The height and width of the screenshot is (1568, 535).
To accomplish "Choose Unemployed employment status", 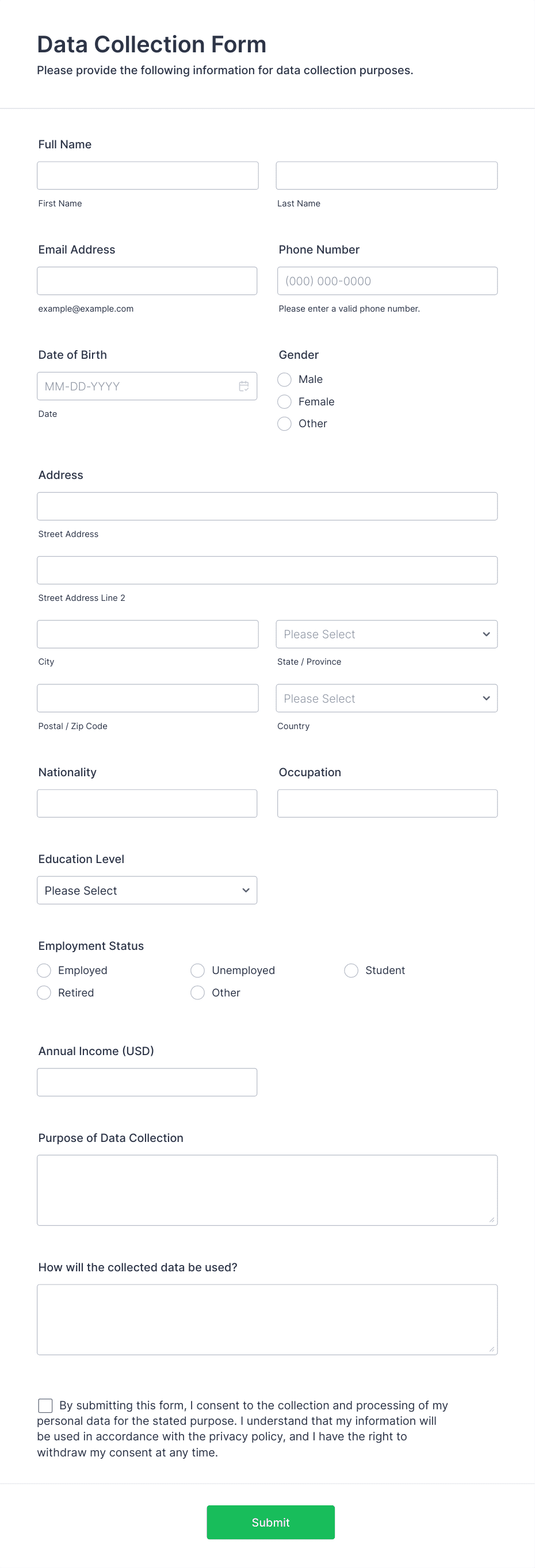I will click(x=197, y=970).
